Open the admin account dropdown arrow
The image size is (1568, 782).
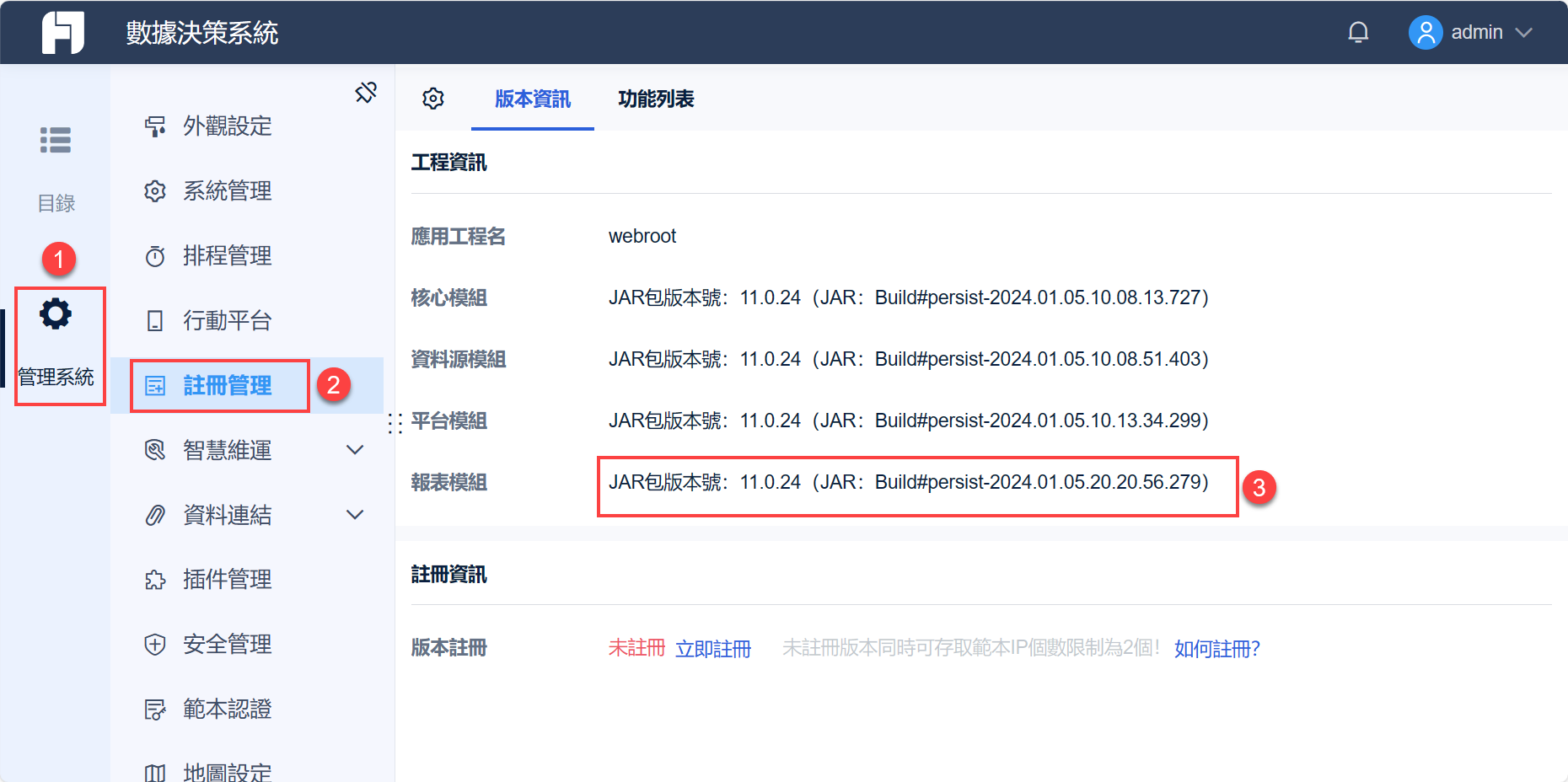point(1523,33)
